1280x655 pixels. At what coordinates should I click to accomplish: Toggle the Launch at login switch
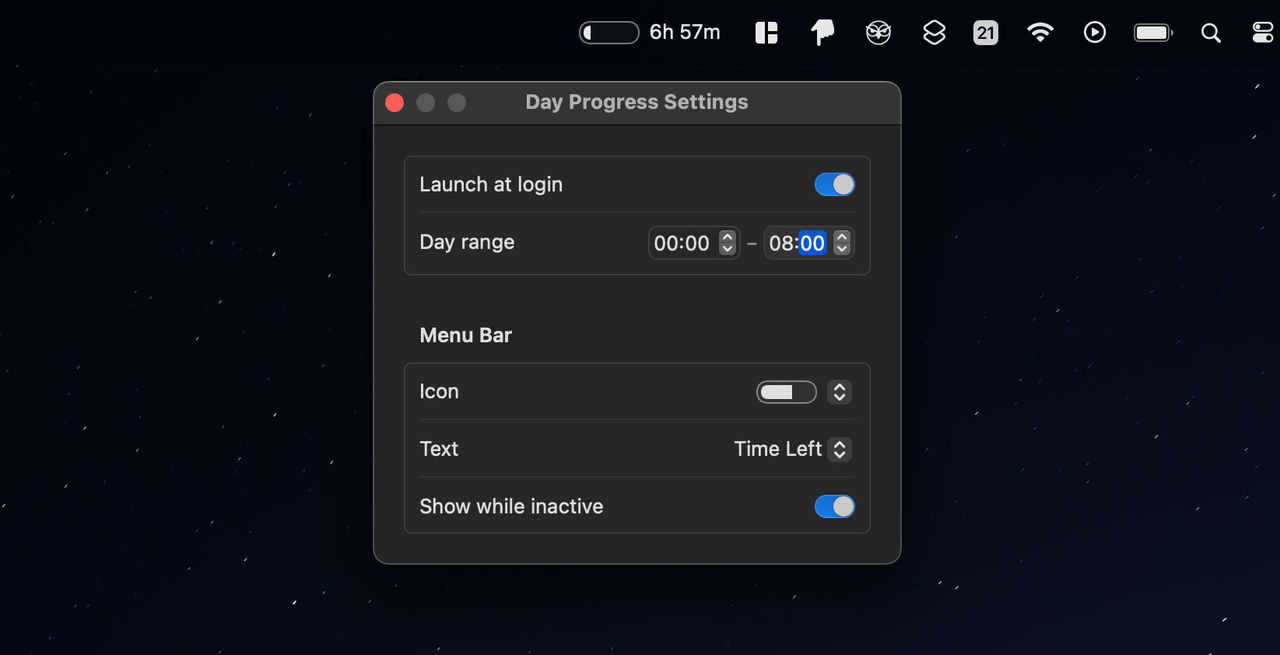tap(835, 185)
